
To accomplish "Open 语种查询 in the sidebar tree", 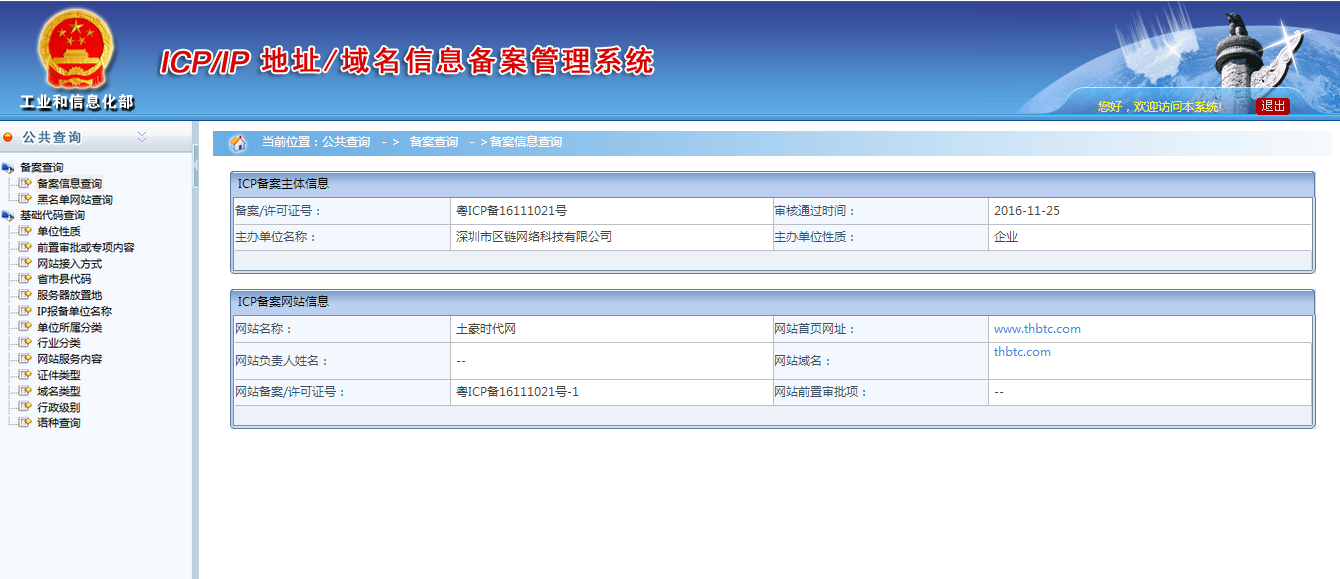I will pyautogui.click(x=58, y=423).
